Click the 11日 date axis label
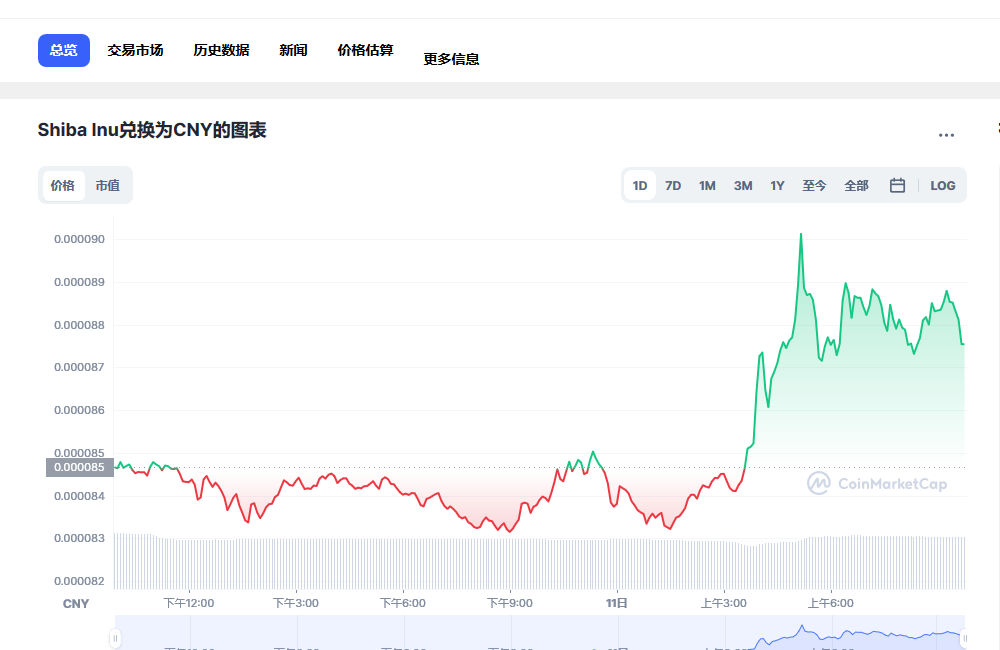This screenshot has height=650, width=1000. [x=617, y=603]
